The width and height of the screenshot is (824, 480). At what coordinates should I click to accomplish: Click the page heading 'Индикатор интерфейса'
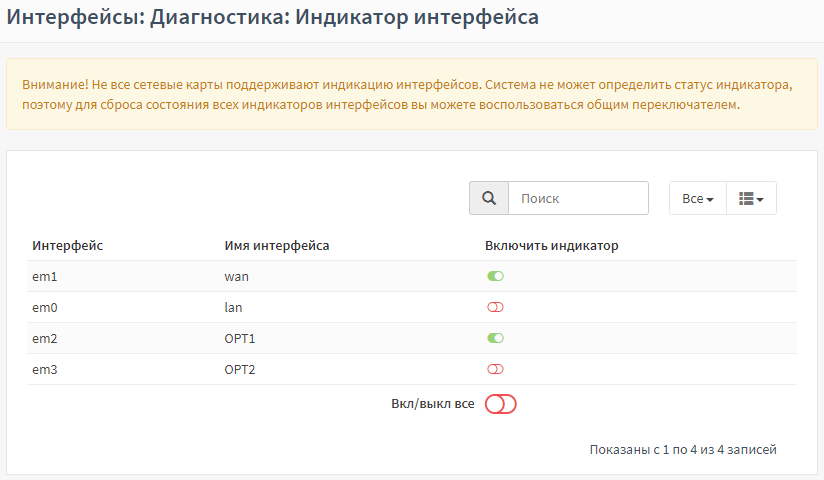click(x=417, y=17)
